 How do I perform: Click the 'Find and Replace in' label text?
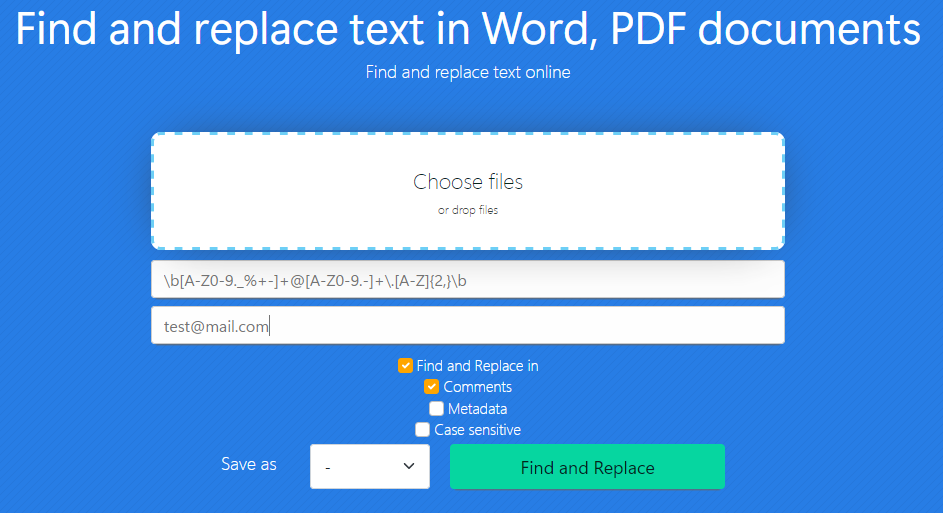477,366
